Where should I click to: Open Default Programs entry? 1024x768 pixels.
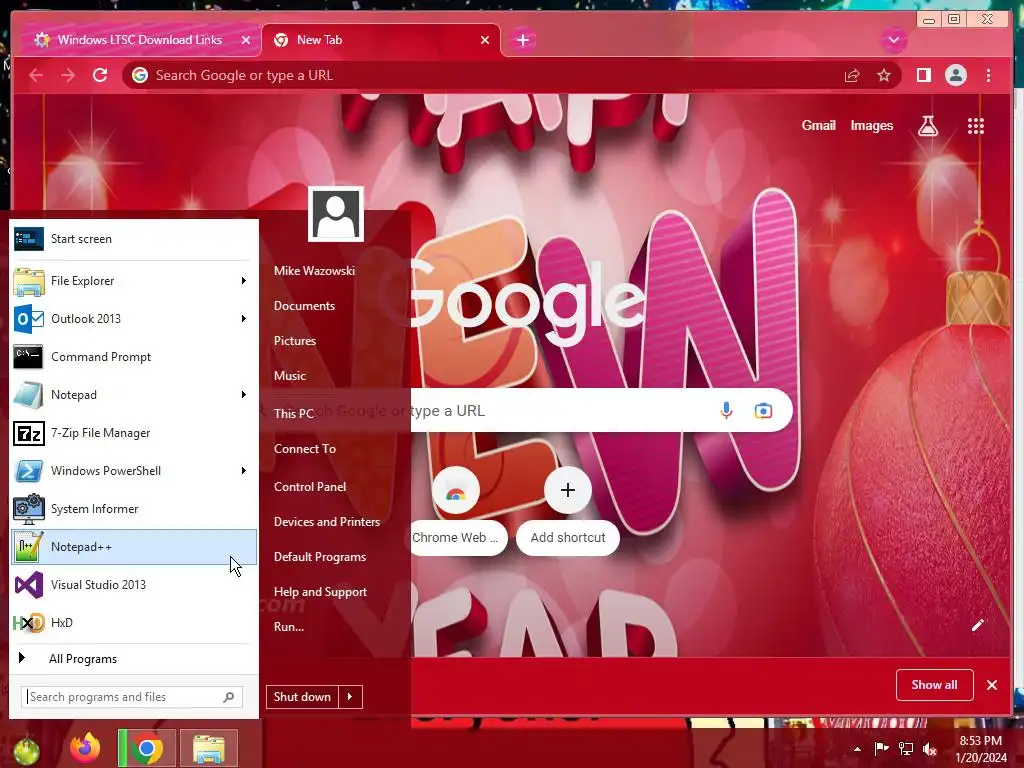(319, 557)
